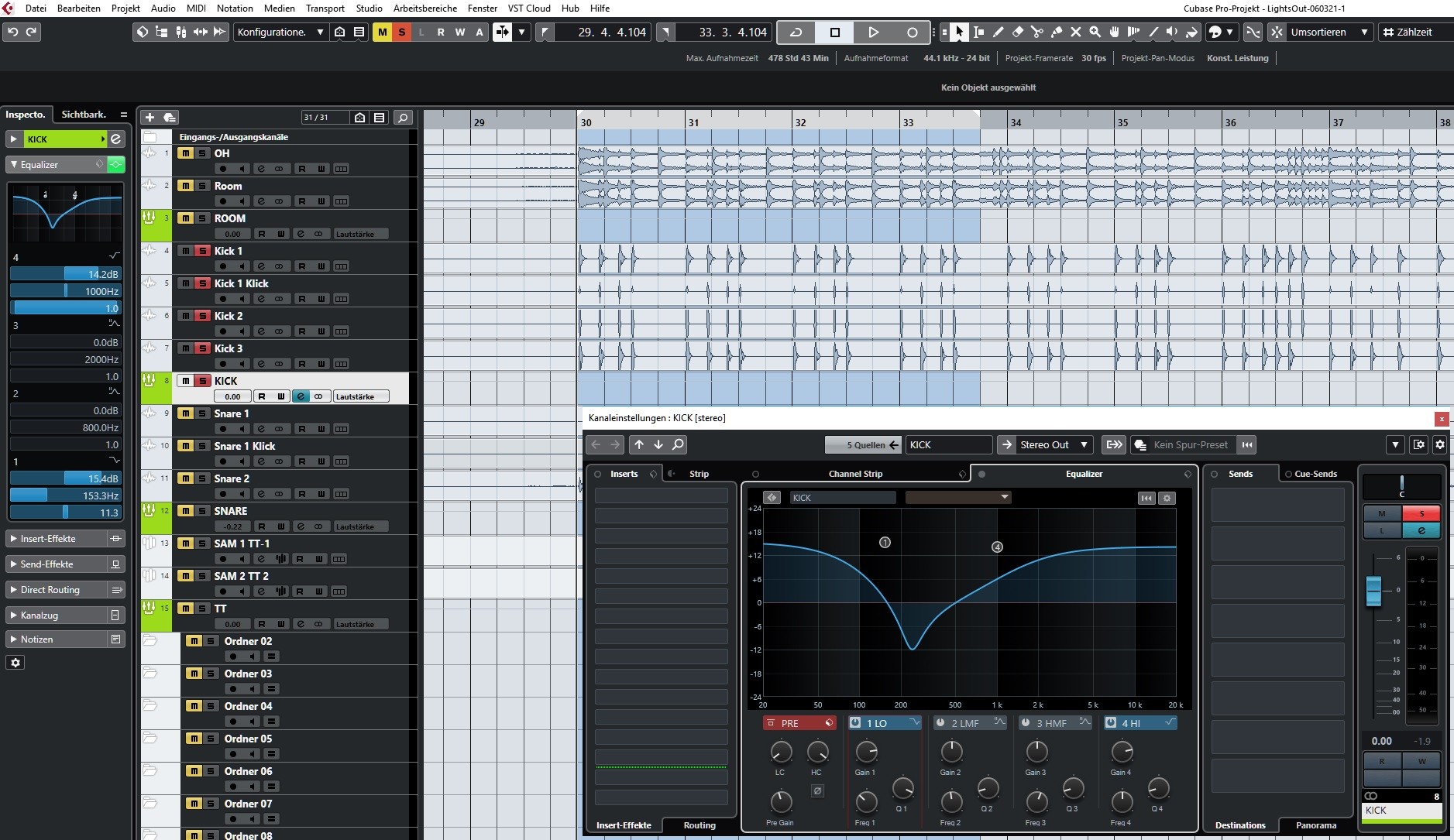Image resolution: width=1454 pixels, height=840 pixels.
Task: Open the Inspector settings gear
Action: (15, 663)
